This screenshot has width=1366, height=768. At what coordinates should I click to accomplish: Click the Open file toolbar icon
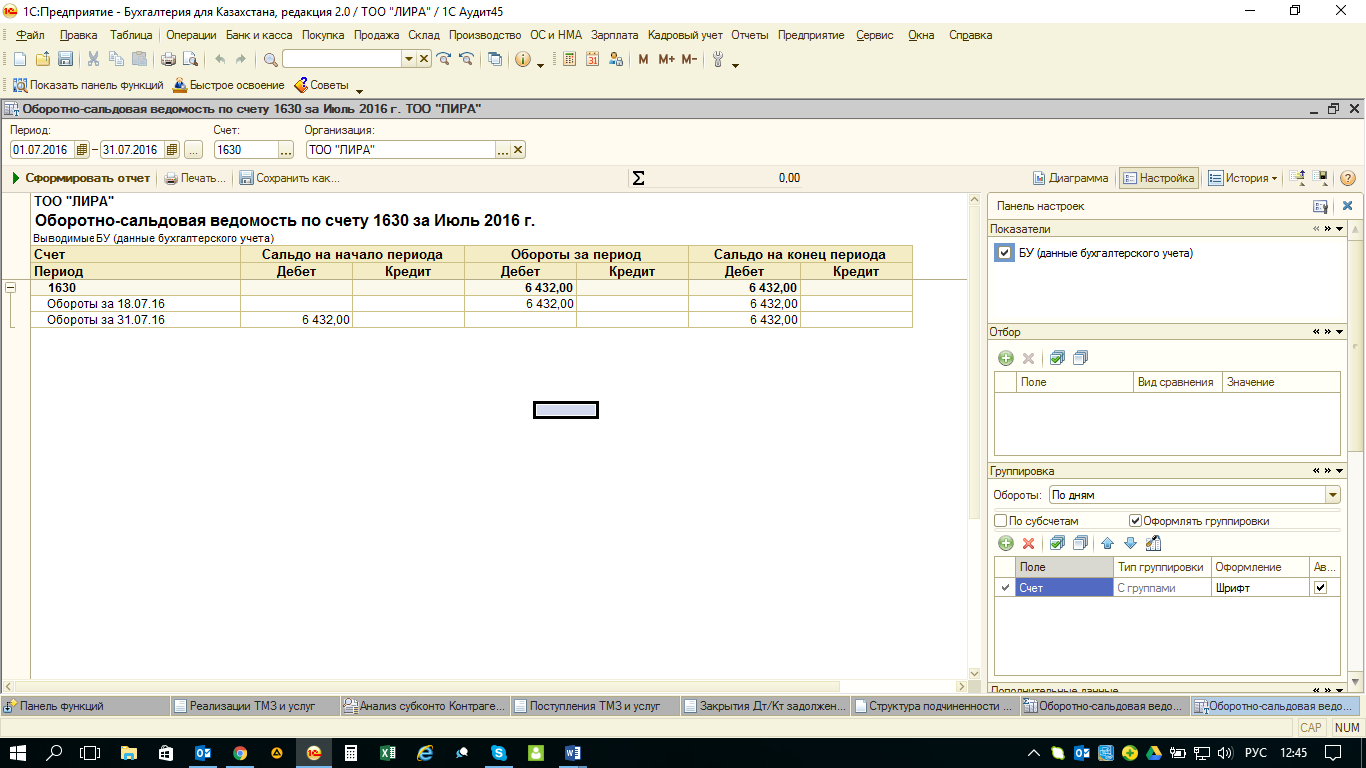coord(42,60)
